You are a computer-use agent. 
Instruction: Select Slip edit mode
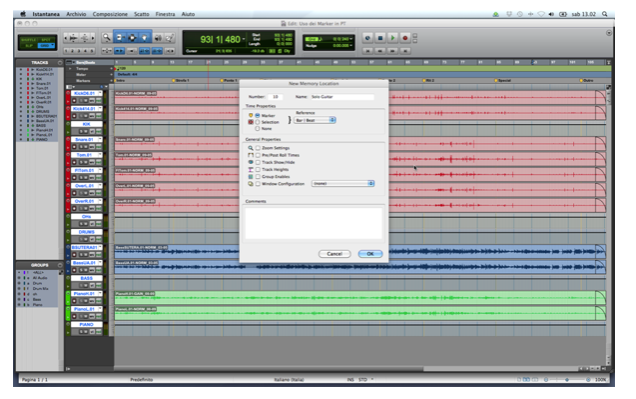click(x=28, y=45)
